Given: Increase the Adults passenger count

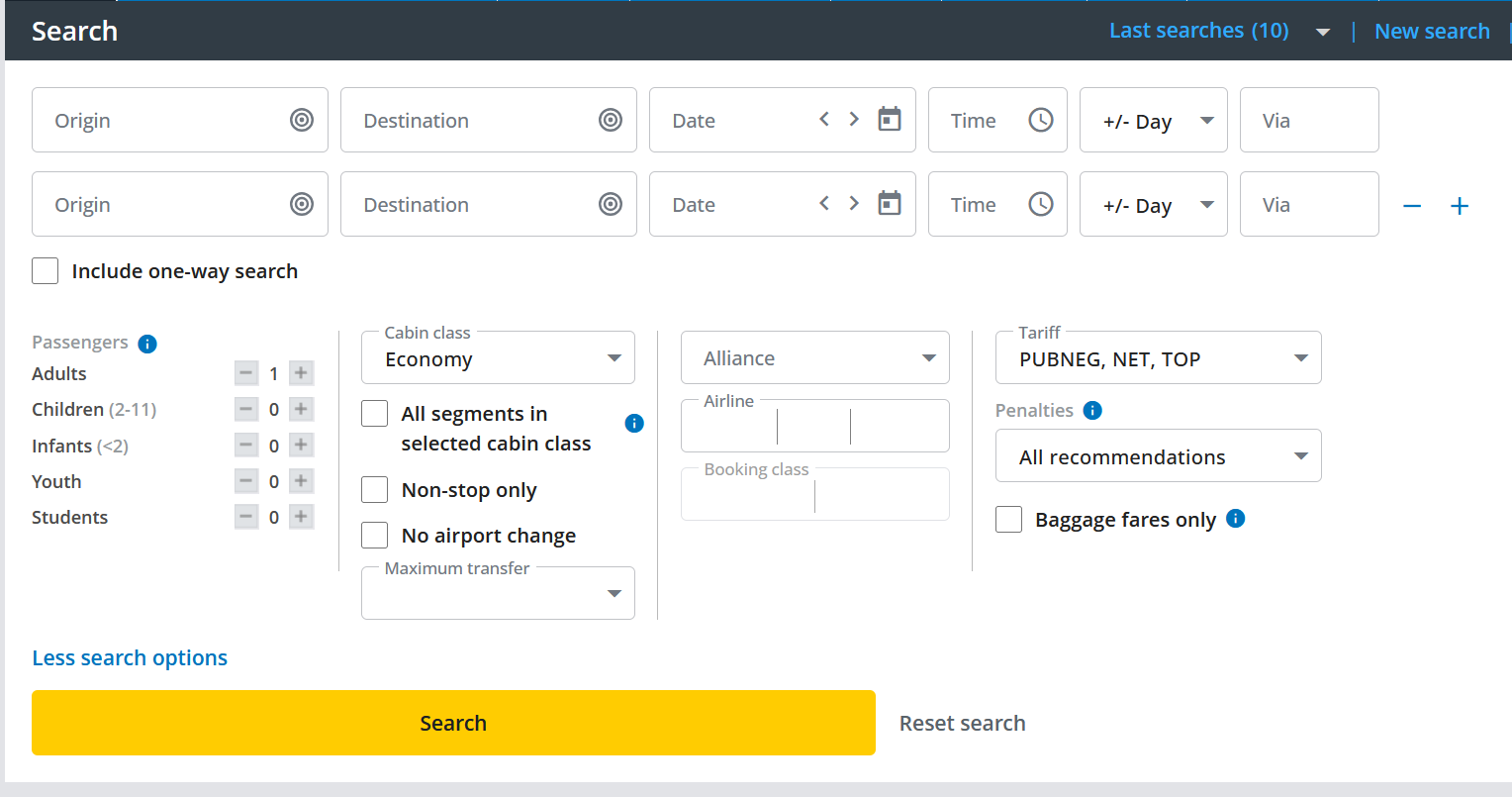Looking at the screenshot, I should pos(301,373).
